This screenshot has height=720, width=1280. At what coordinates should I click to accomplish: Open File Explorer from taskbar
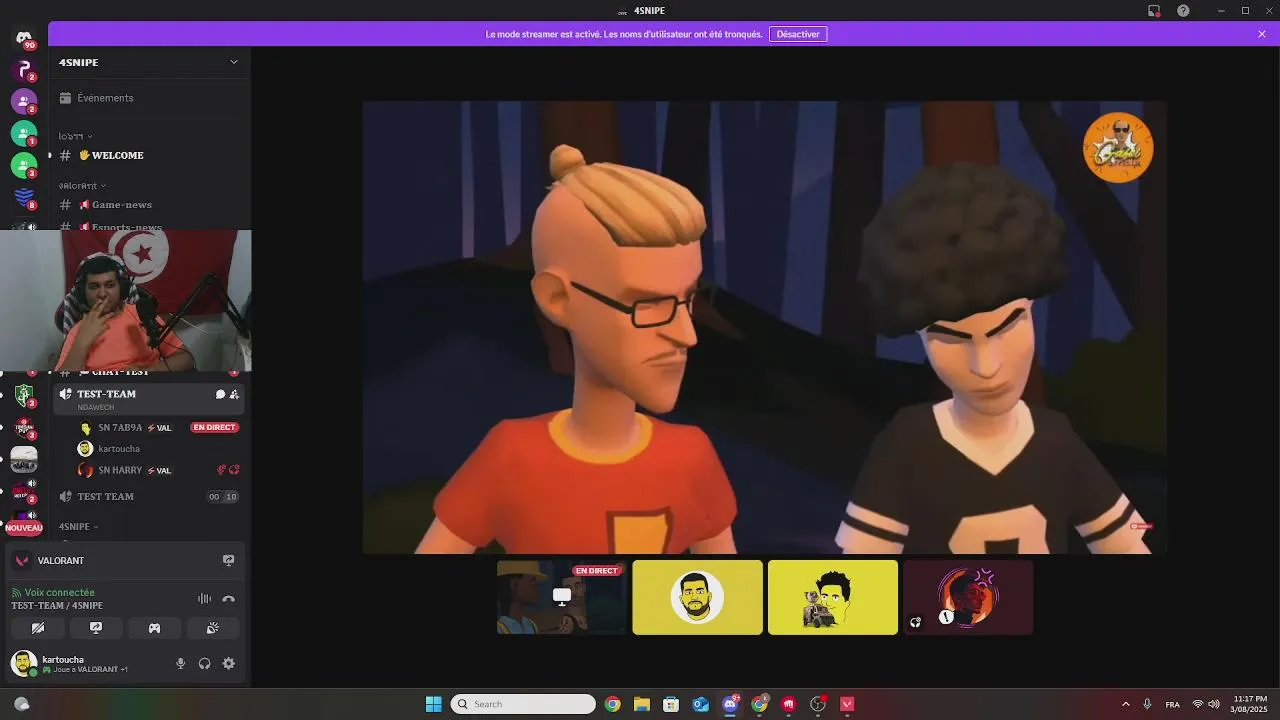click(641, 704)
